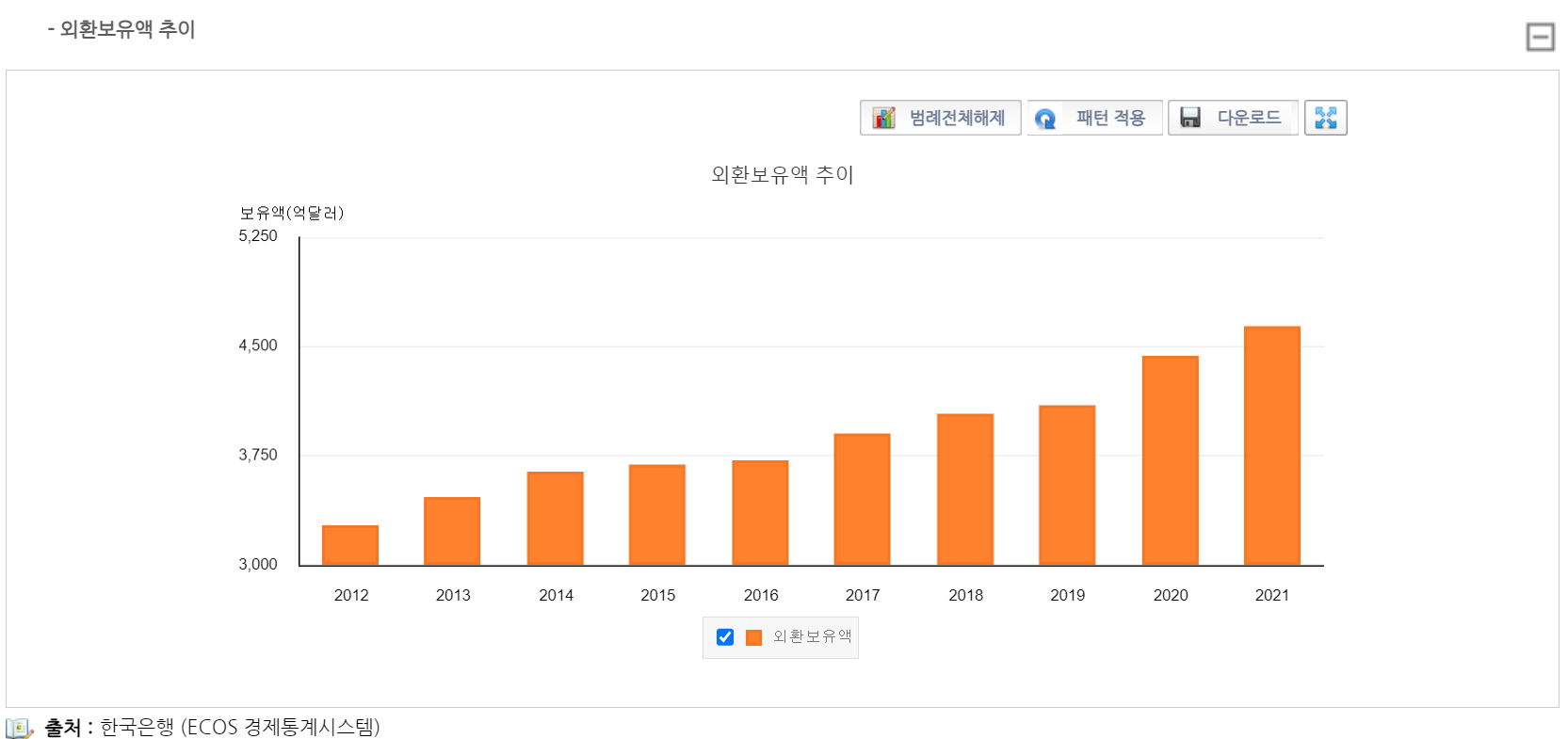Screen dimensions: 1568x739
Task: Click the 2017 bar in chart
Action: coord(862,500)
